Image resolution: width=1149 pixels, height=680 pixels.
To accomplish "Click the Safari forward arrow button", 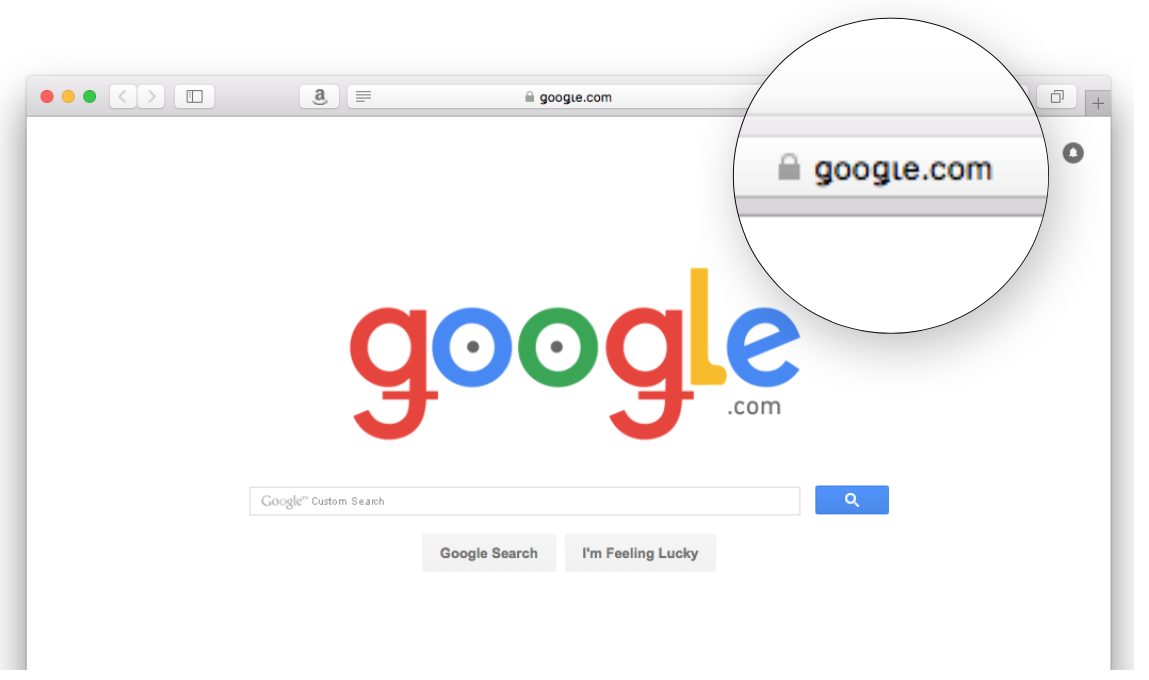I will point(151,97).
